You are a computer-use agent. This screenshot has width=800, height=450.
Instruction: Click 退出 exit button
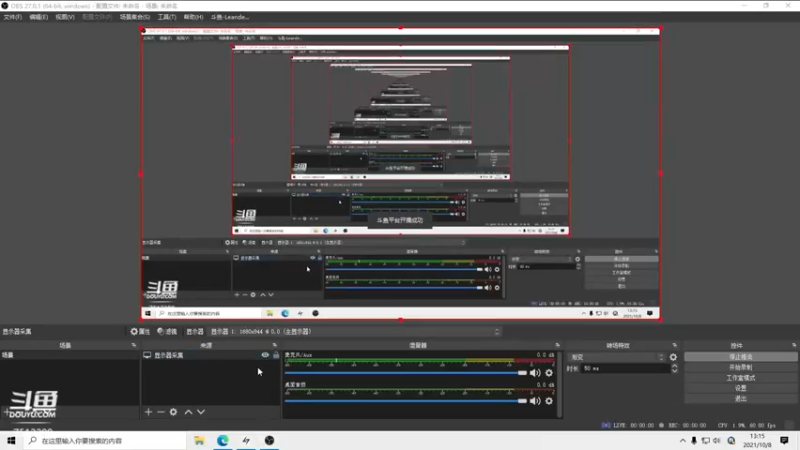(740, 398)
